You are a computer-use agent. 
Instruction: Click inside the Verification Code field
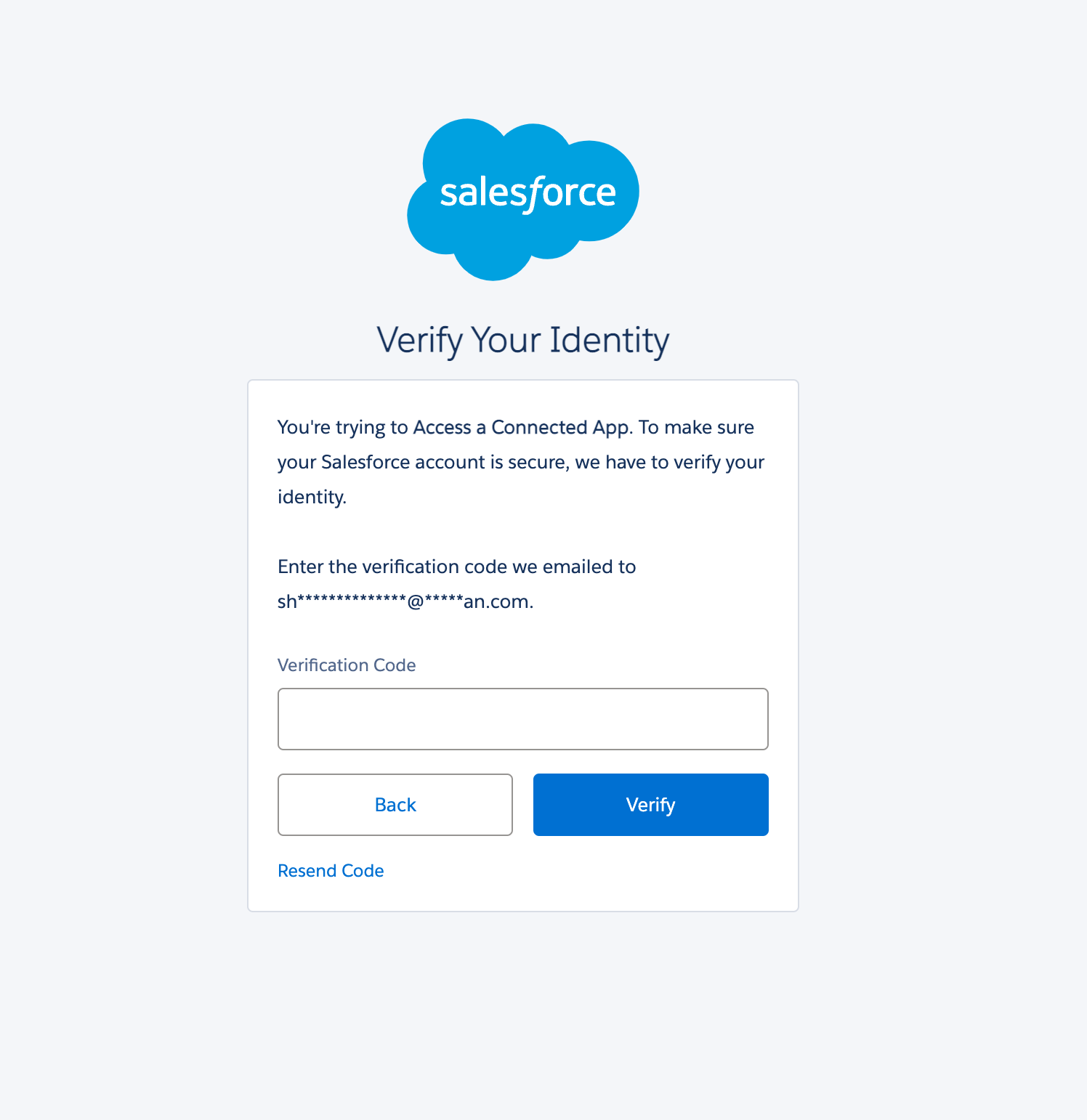coord(522,718)
